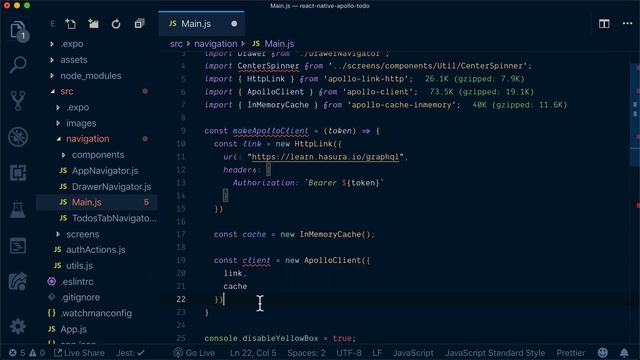Open the Manage settings gear
Screen dimensions: 640x360
click(x=18, y=326)
